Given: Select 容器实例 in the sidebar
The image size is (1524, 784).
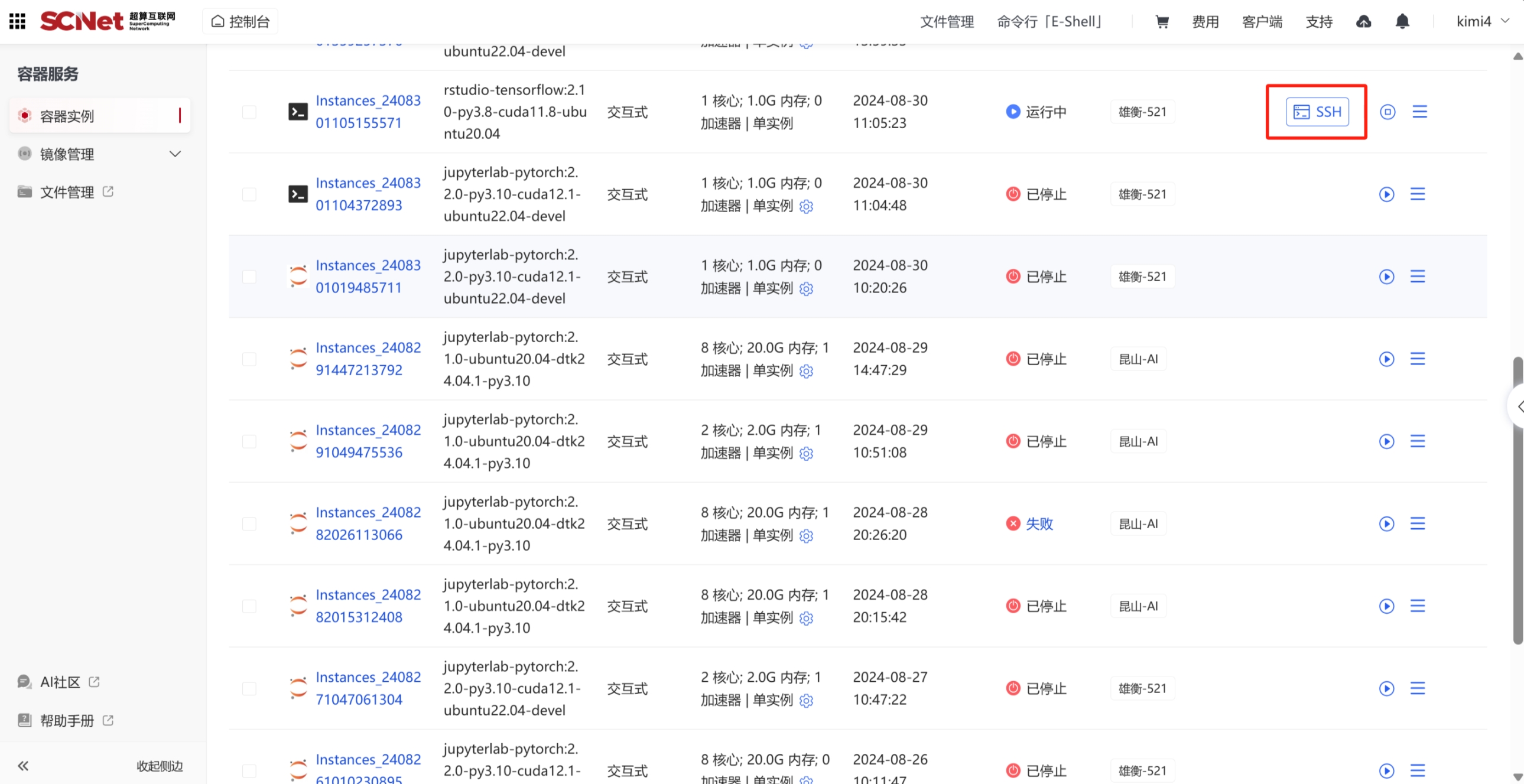Looking at the screenshot, I should [x=67, y=116].
